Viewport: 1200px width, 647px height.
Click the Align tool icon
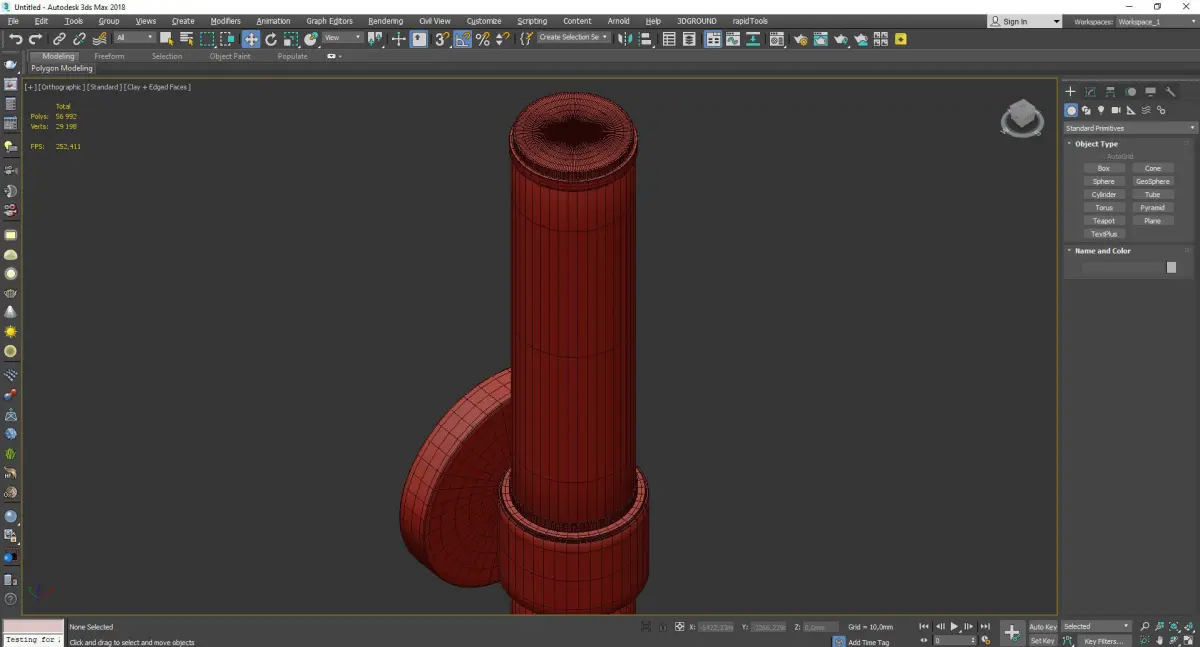pyautogui.click(x=646, y=39)
